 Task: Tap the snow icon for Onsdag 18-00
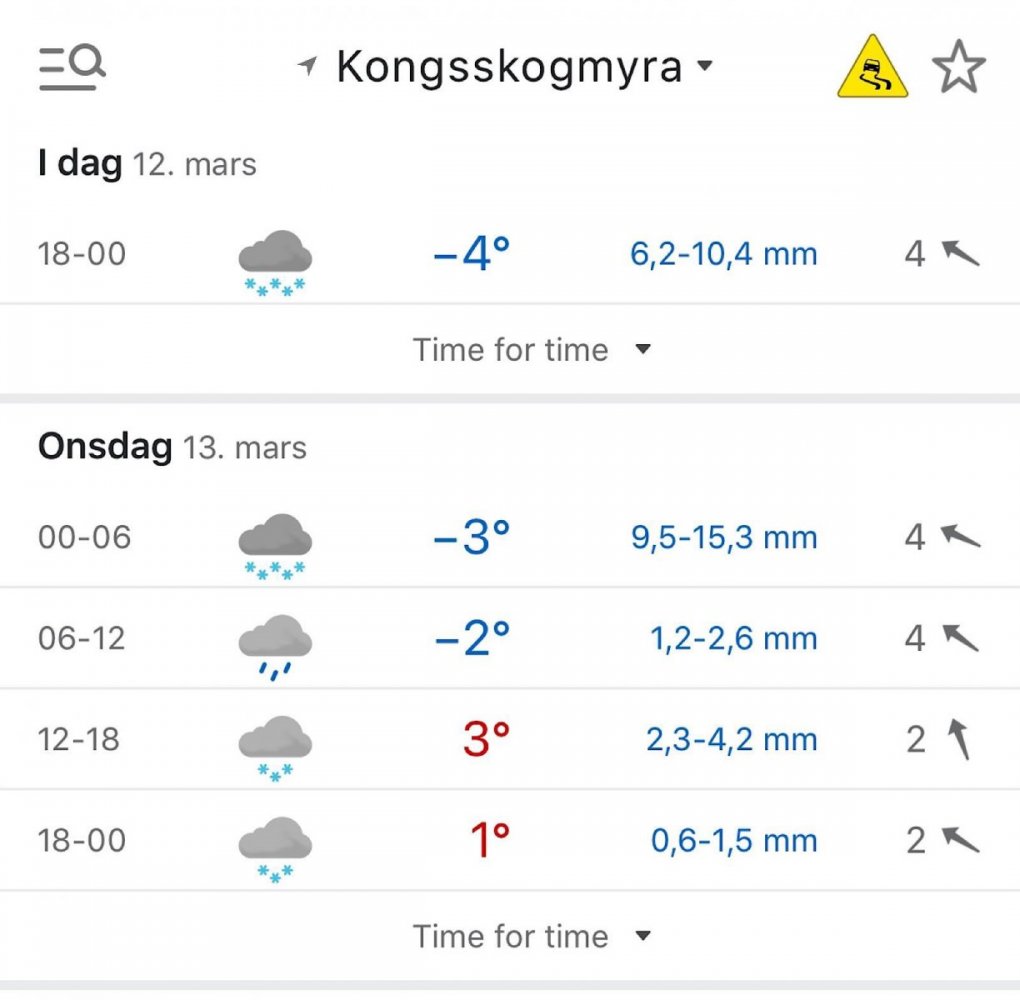point(275,848)
